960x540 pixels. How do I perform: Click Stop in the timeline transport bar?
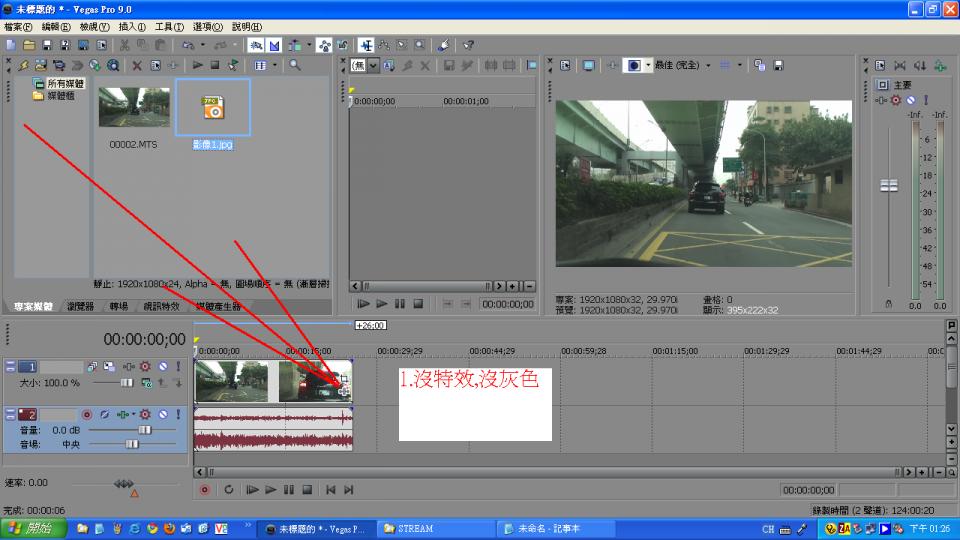click(308, 490)
